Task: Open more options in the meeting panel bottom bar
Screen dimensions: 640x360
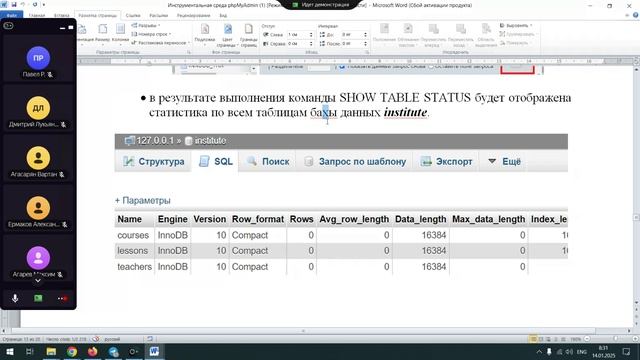Action: pos(62,298)
